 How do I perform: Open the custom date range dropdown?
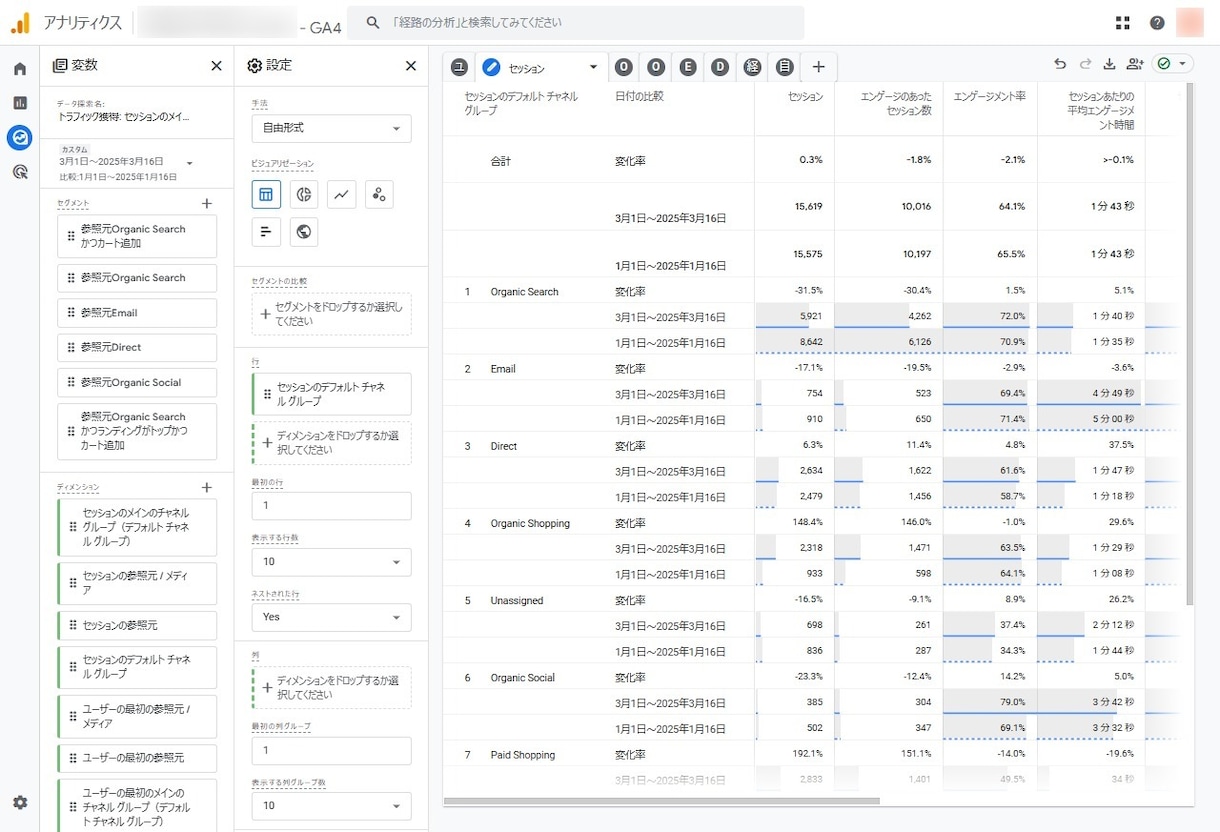[190, 163]
